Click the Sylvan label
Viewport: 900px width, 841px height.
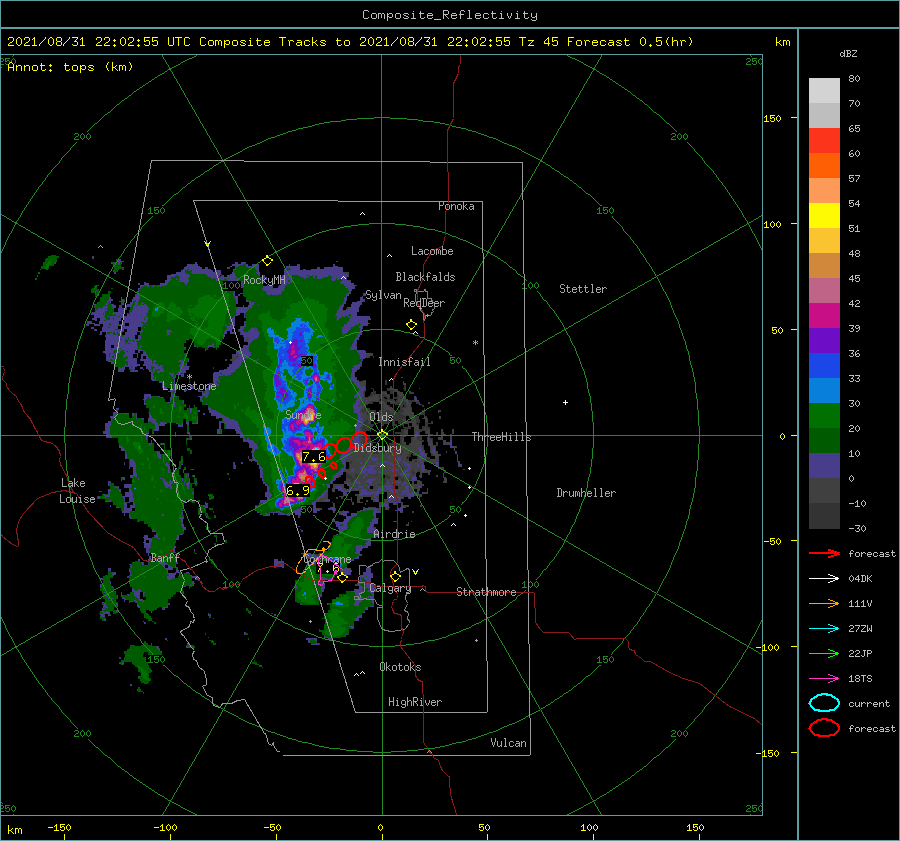click(383, 295)
